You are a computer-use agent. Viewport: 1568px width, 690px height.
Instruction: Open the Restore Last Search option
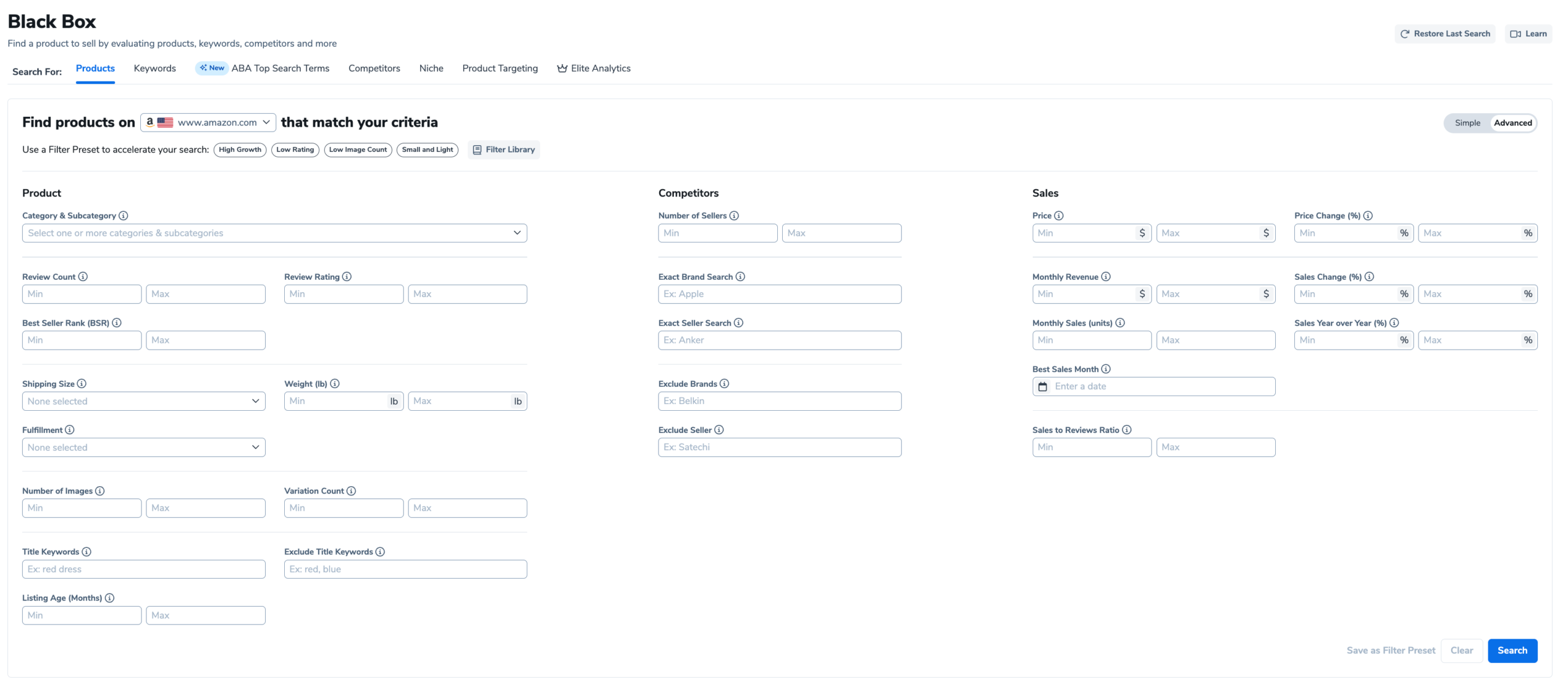[1444, 34]
